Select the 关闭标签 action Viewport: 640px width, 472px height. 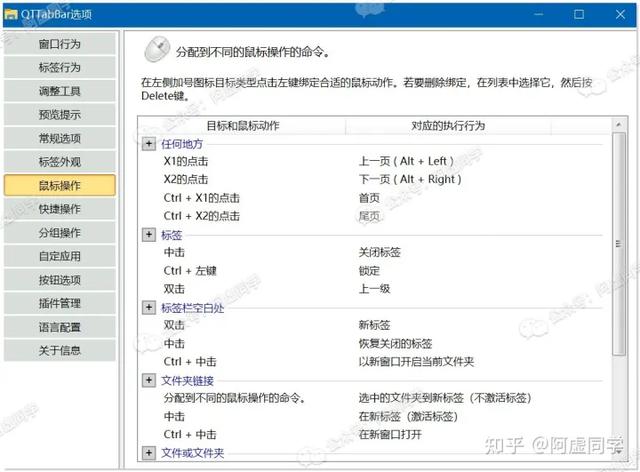[x=379, y=252]
